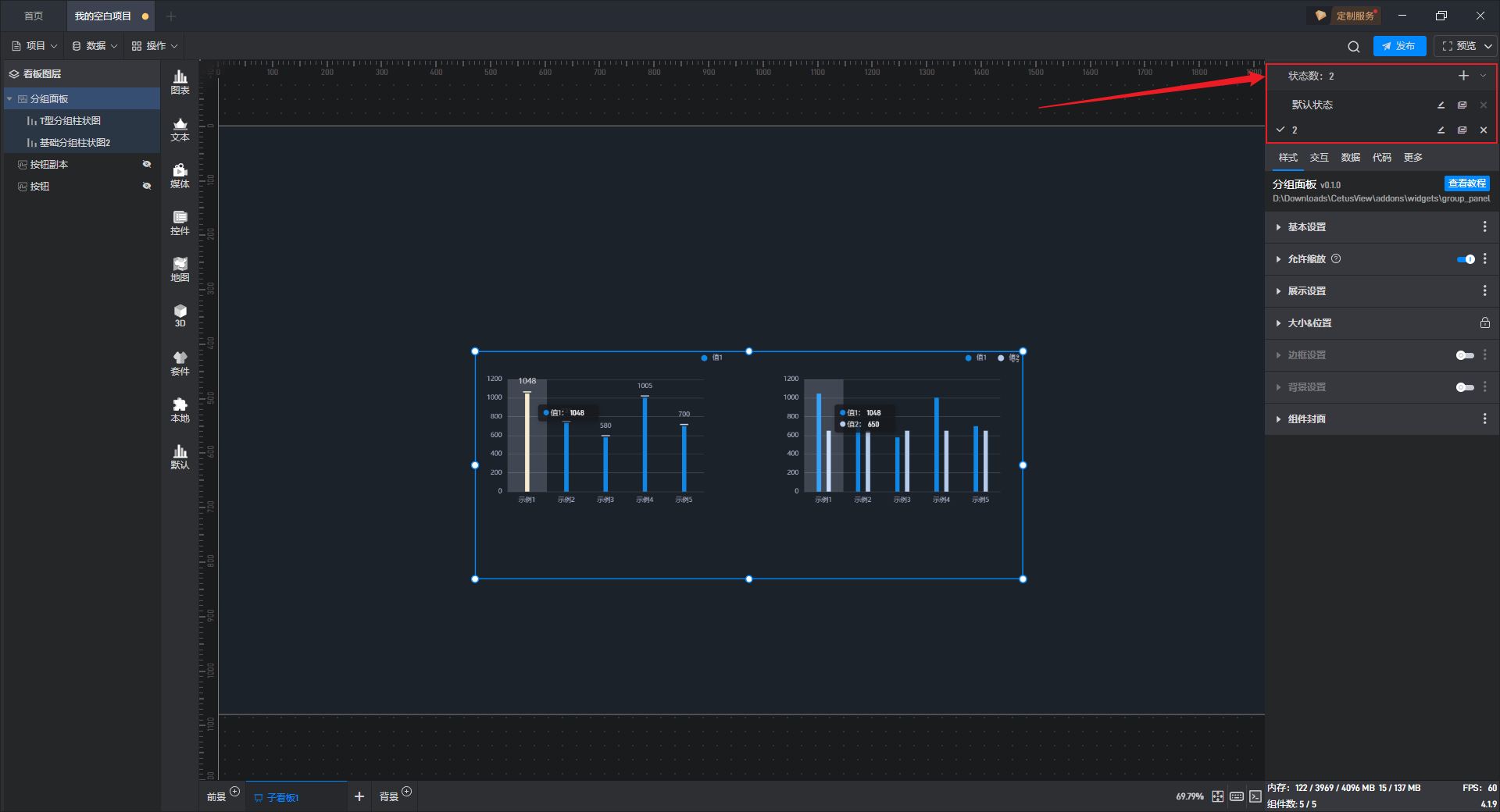Image resolution: width=1500 pixels, height=812 pixels.
Task: Rename the 默认状态 state with its edit icon
Action: click(1441, 105)
